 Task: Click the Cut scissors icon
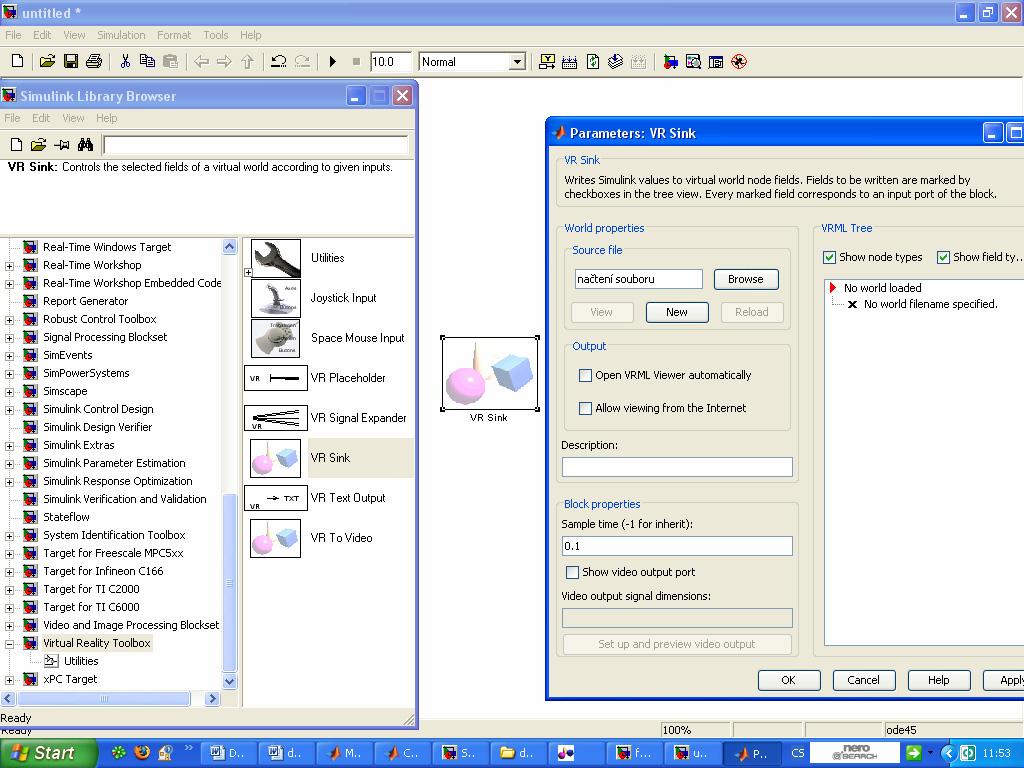point(125,61)
